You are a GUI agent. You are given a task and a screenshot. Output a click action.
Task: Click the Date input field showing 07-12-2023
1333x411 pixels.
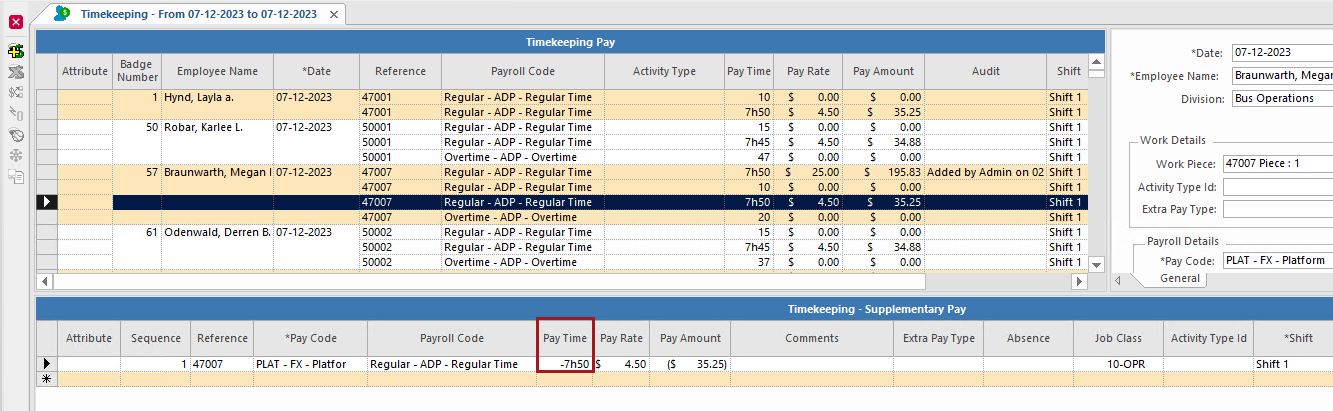coord(1282,52)
